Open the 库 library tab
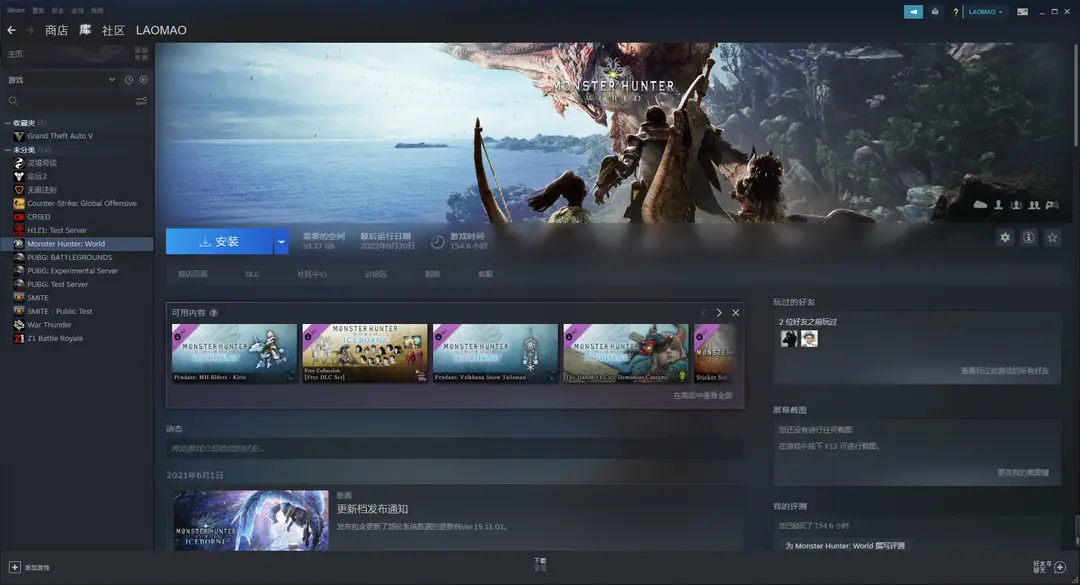 click(85, 30)
